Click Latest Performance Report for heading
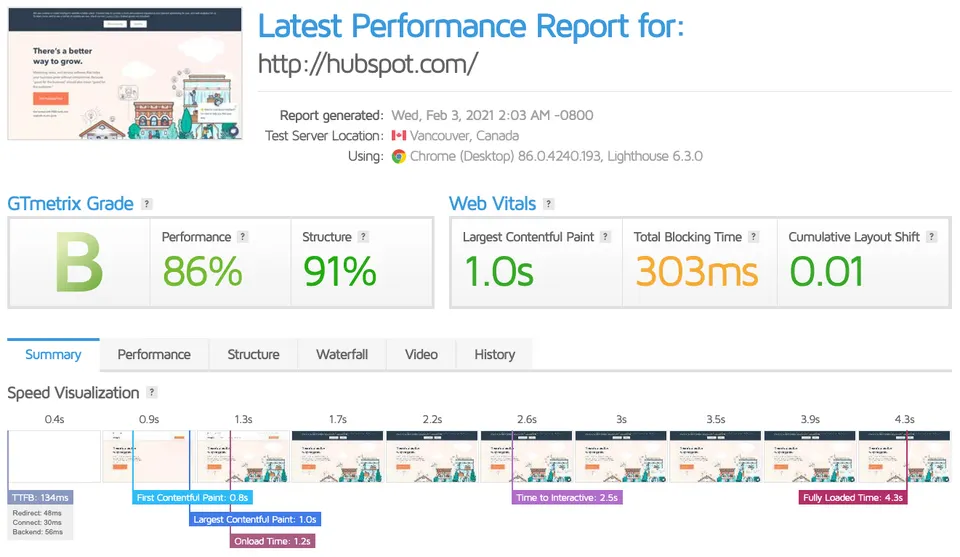This screenshot has width=960, height=557. coord(471,26)
